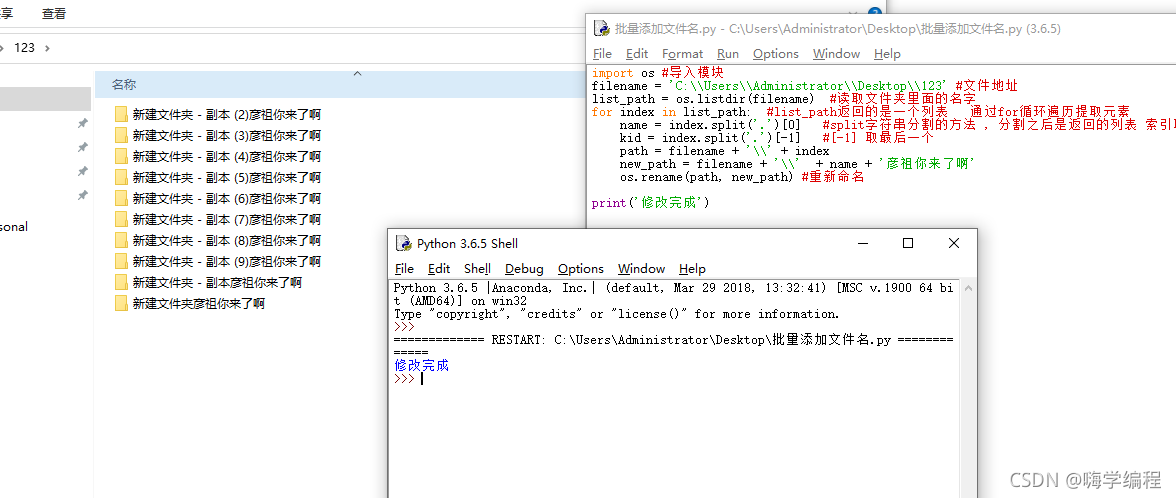The height and width of the screenshot is (498, 1176).
Task: Sort by the 名称 column header
Action: (x=124, y=85)
